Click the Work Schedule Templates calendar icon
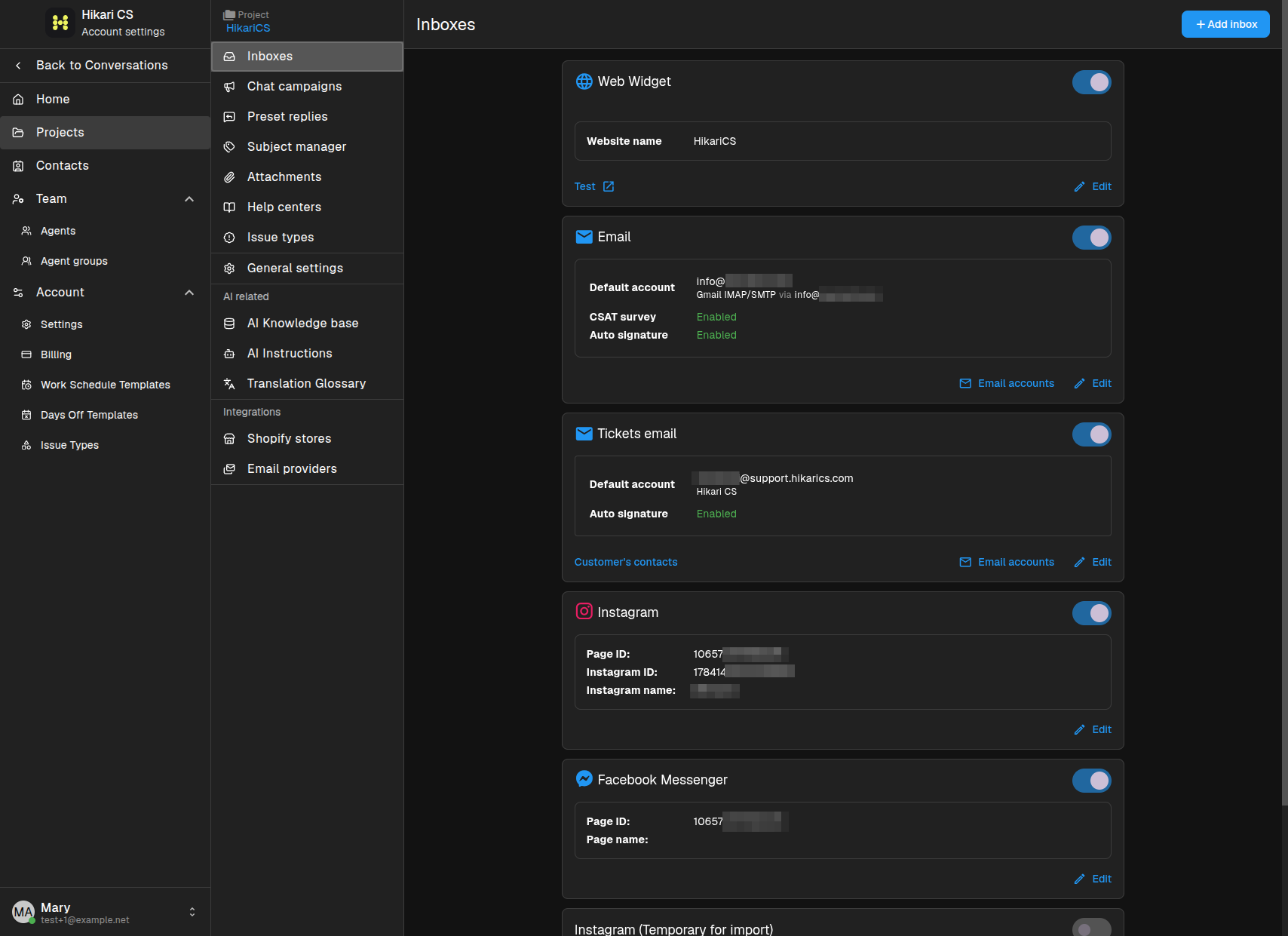 click(26, 385)
